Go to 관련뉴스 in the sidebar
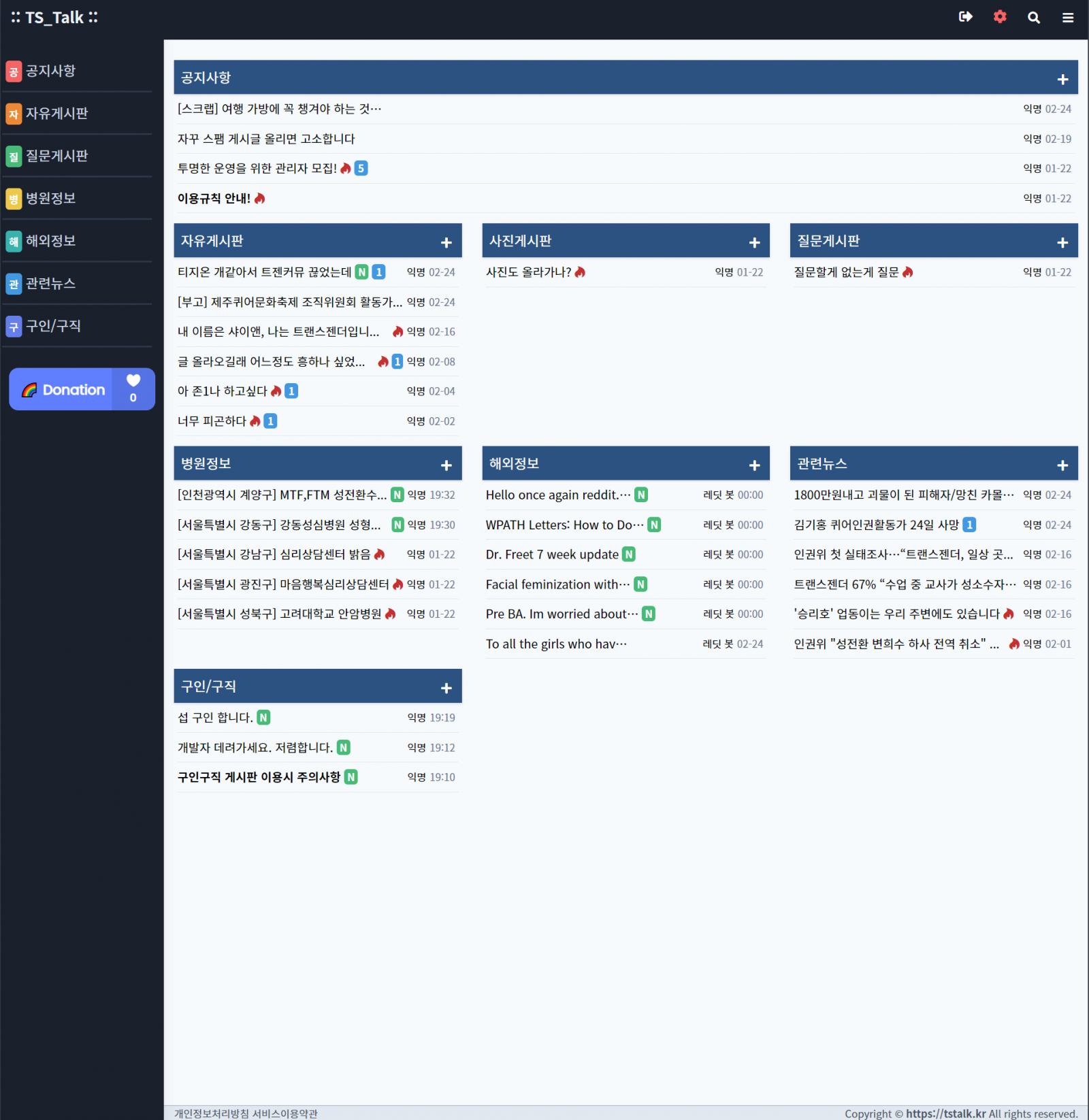The image size is (1089, 1120). tap(51, 284)
